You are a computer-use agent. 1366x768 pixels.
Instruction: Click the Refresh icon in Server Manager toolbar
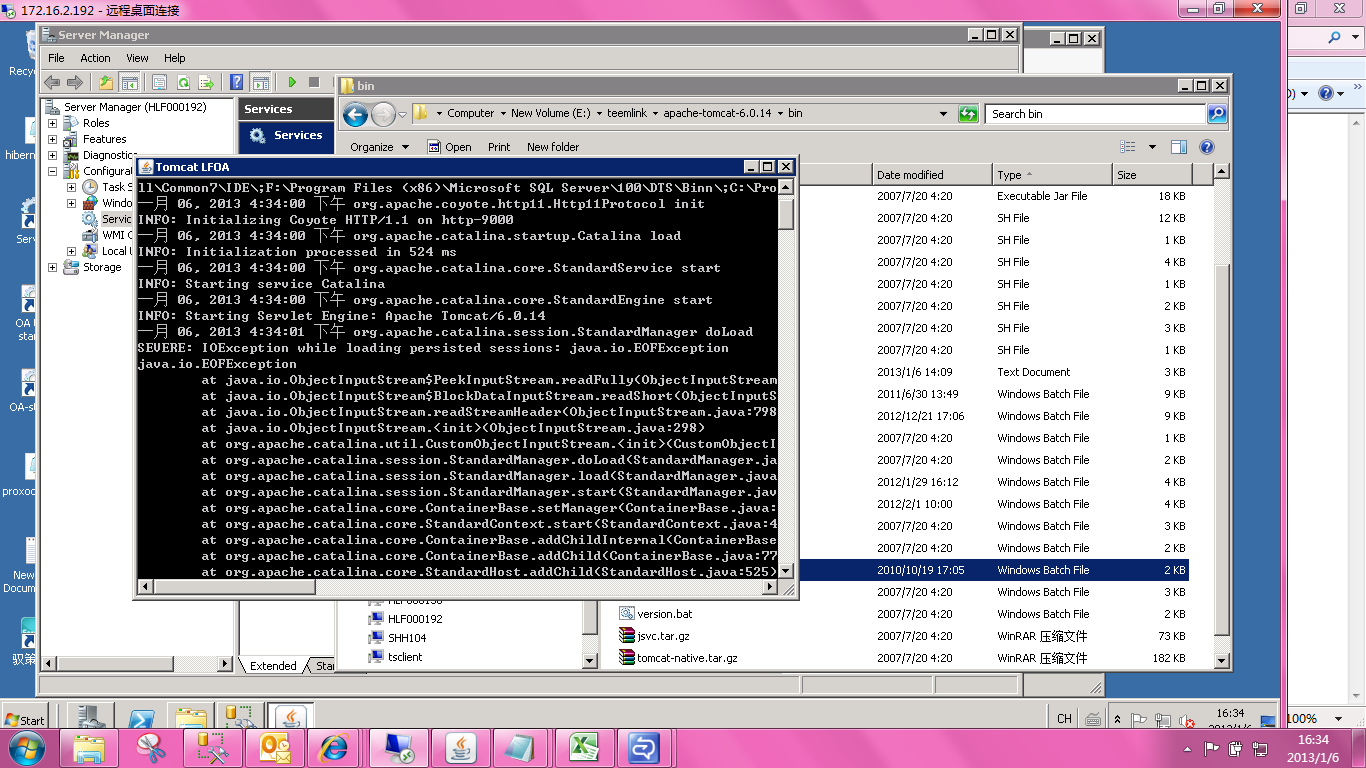tap(183, 82)
